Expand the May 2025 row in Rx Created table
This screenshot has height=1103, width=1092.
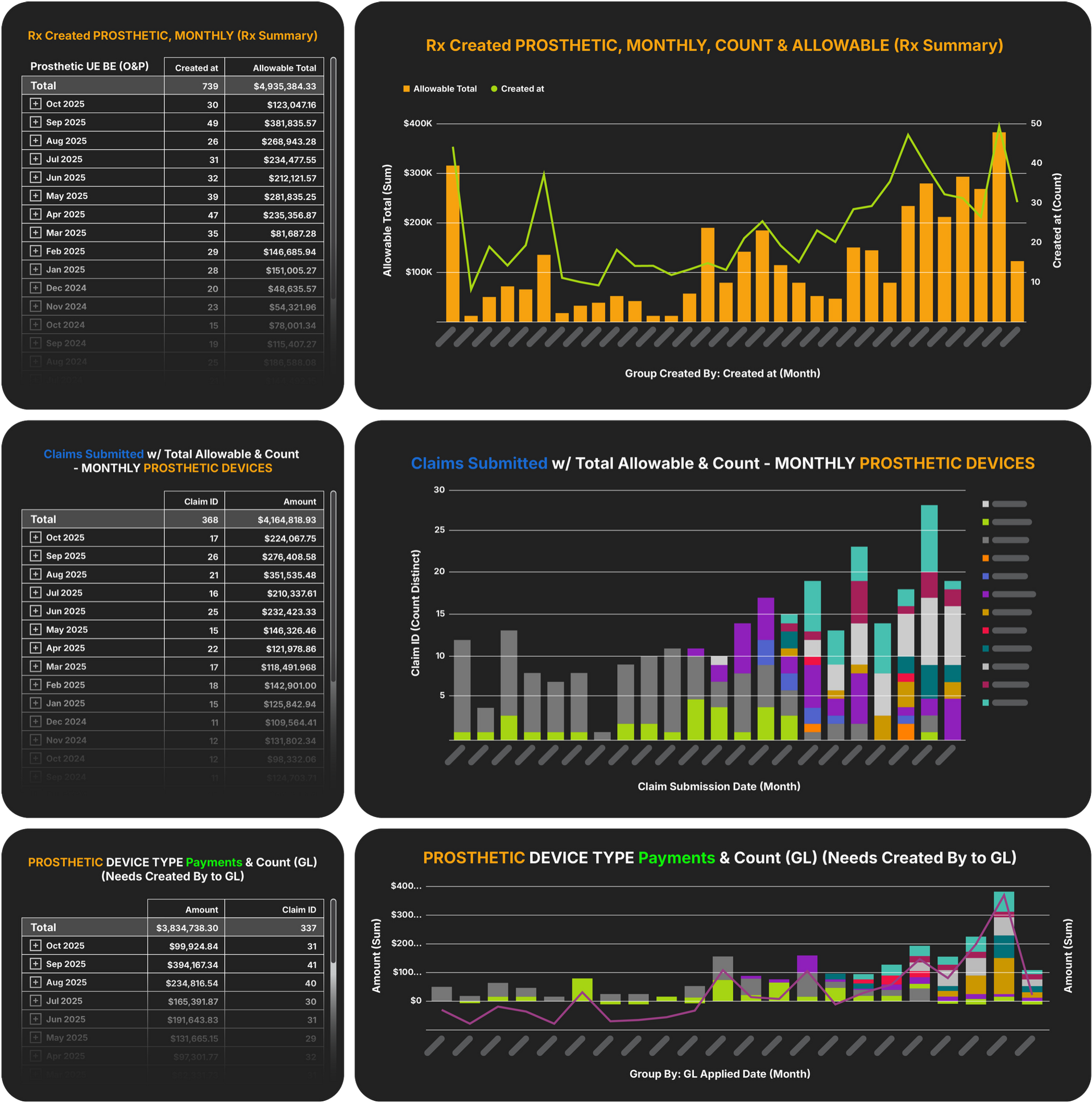[35, 196]
